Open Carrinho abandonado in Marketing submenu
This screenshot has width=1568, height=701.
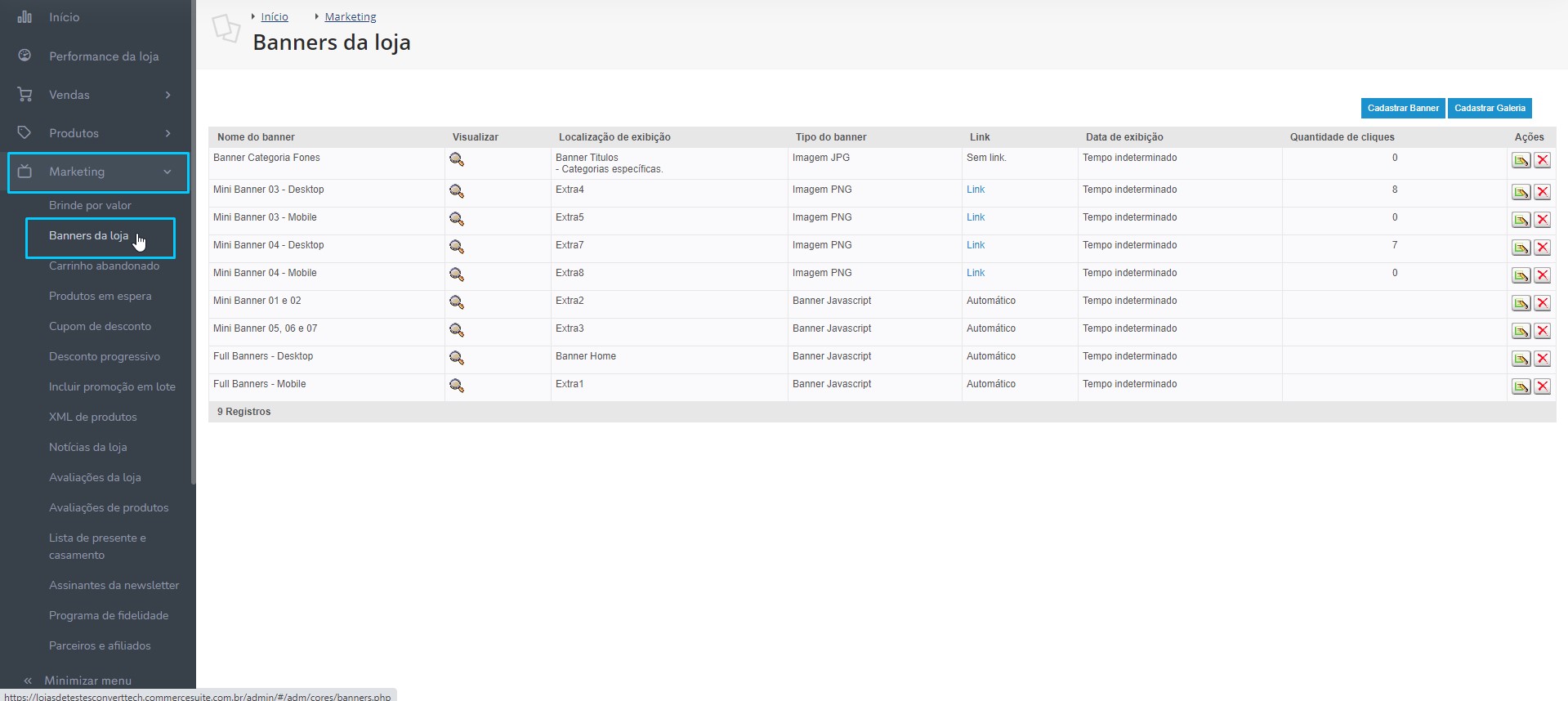pyautogui.click(x=104, y=266)
